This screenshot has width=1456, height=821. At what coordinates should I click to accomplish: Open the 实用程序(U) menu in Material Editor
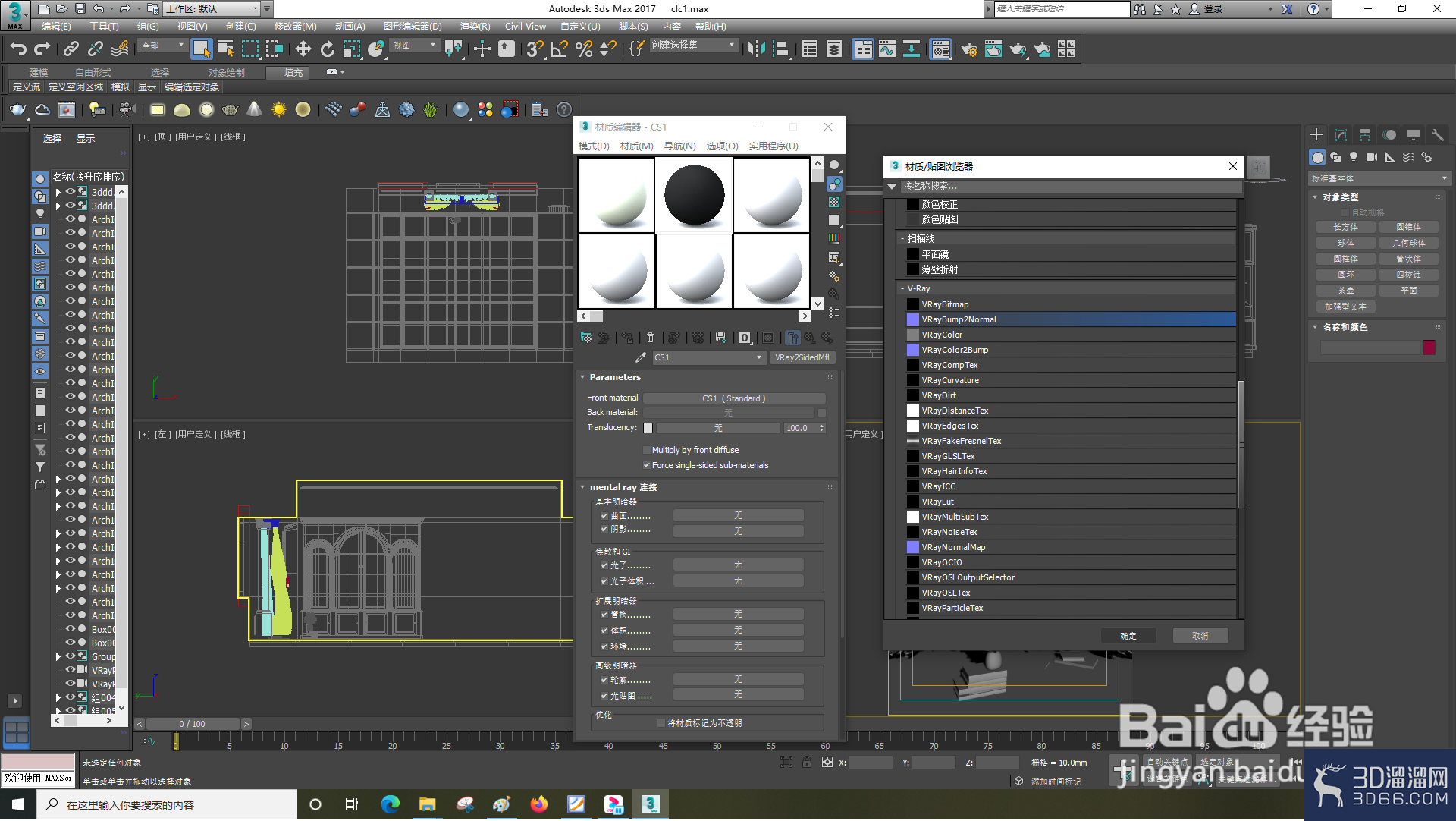point(773,146)
